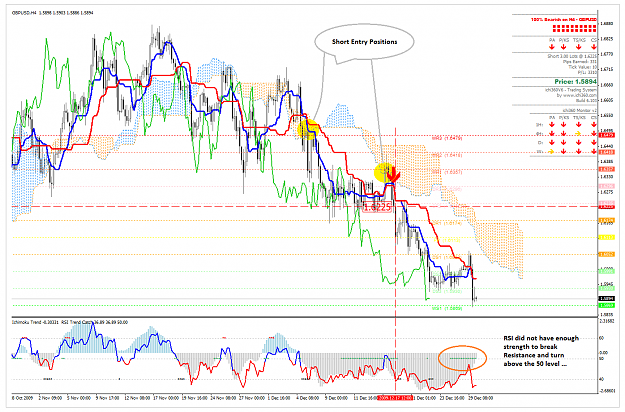The height and width of the screenshot is (412, 625).
Task: Click the 'Price: 1.5894' readout
Action: 576,82
